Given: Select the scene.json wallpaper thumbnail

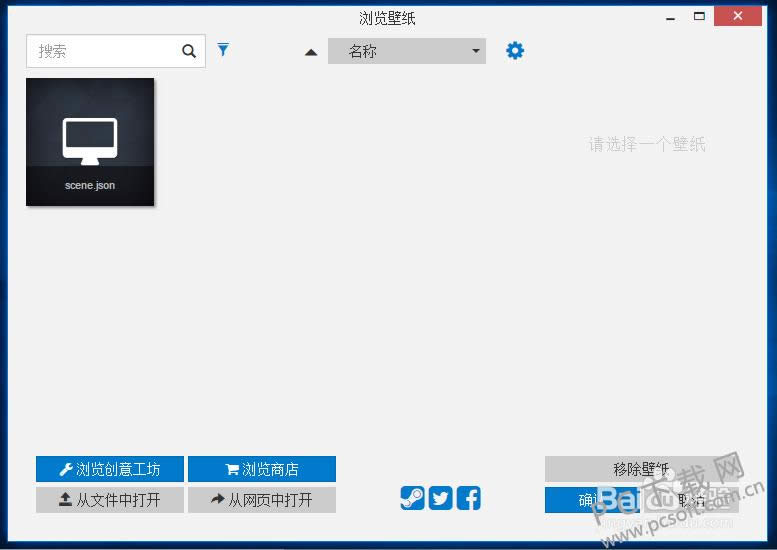Looking at the screenshot, I should click(x=90, y=142).
